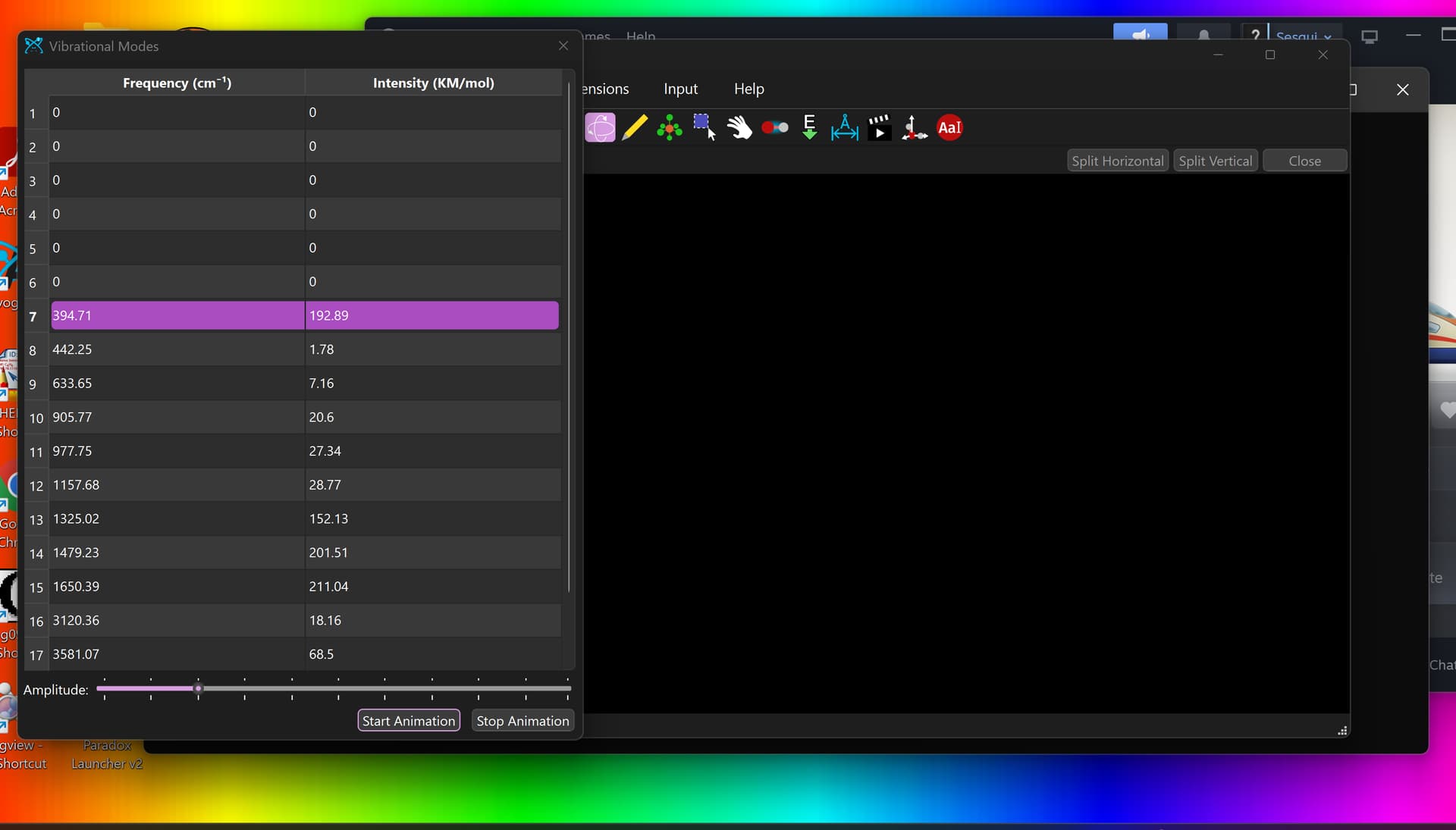Click the Split Vertical view button
The image size is (1456, 830).
coord(1215,161)
